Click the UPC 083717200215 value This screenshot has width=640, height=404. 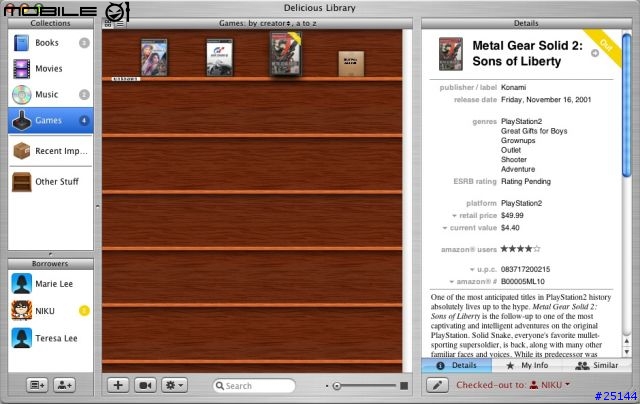click(x=525, y=269)
